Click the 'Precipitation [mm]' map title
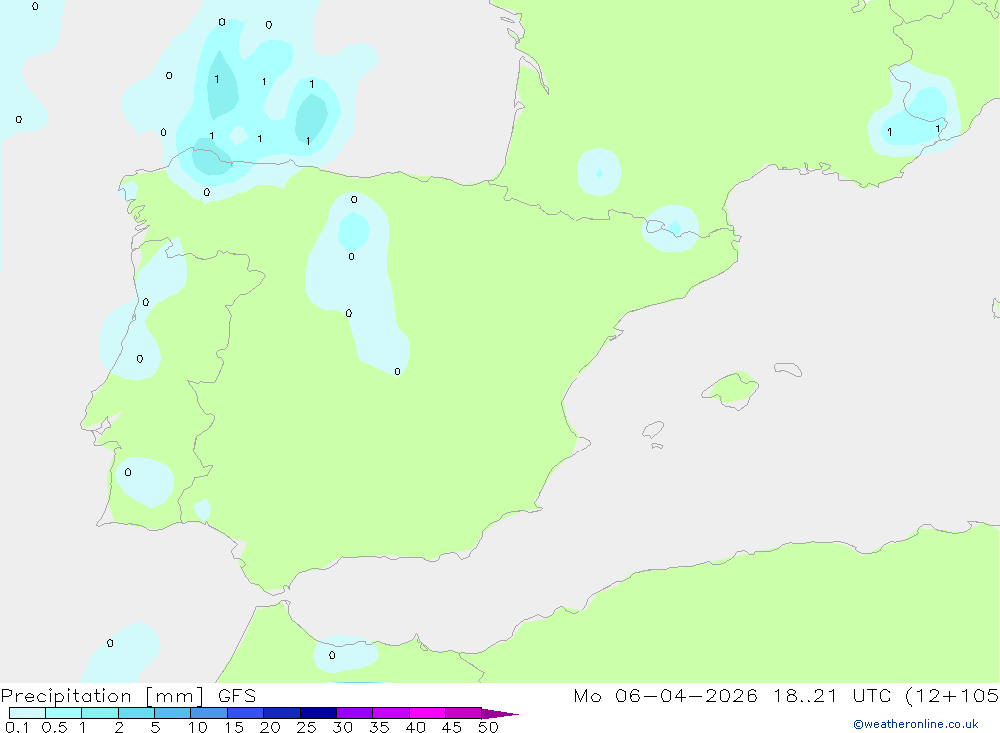The width and height of the screenshot is (1000, 733). [x=102, y=696]
